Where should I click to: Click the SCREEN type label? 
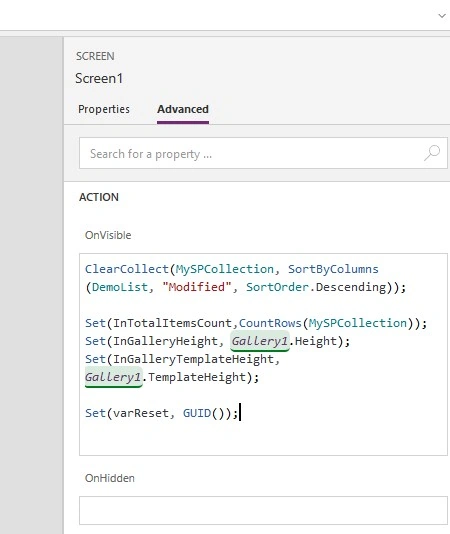(x=95, y=56)
